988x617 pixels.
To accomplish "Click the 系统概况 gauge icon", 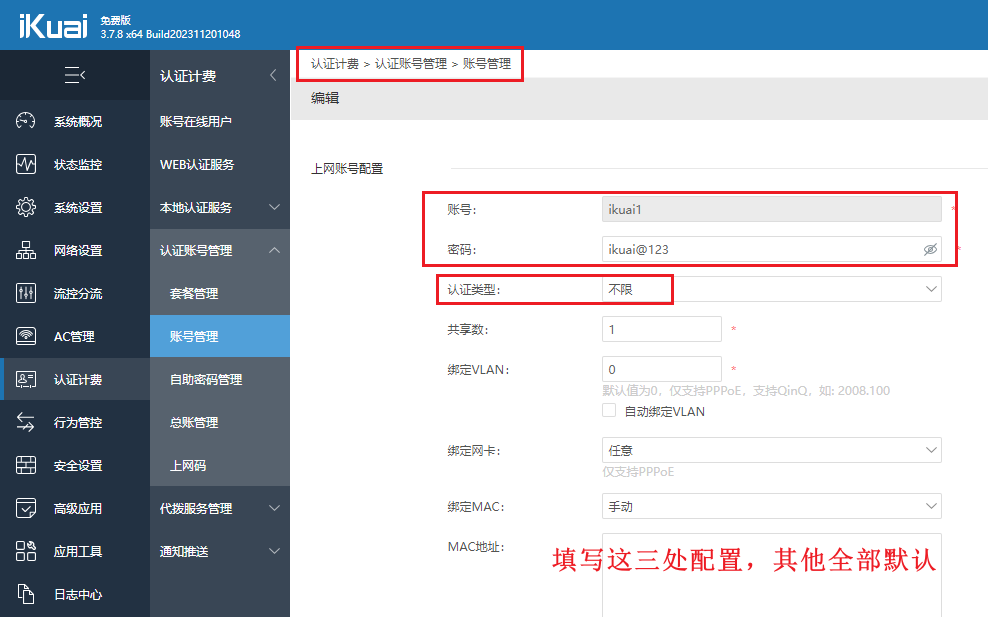I will [x=26, y=121].
